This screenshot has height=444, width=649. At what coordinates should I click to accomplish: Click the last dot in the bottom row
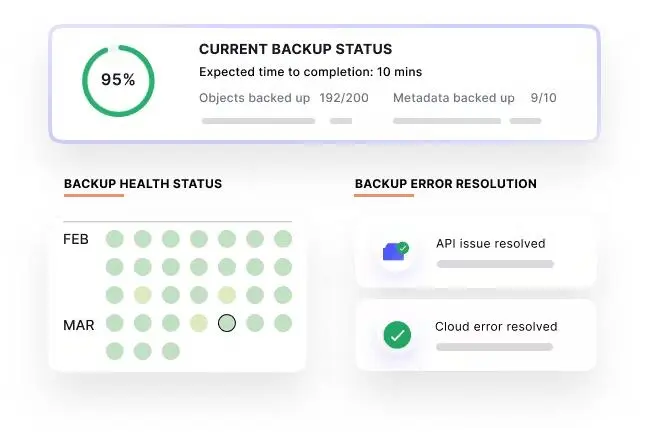(171, 351)
